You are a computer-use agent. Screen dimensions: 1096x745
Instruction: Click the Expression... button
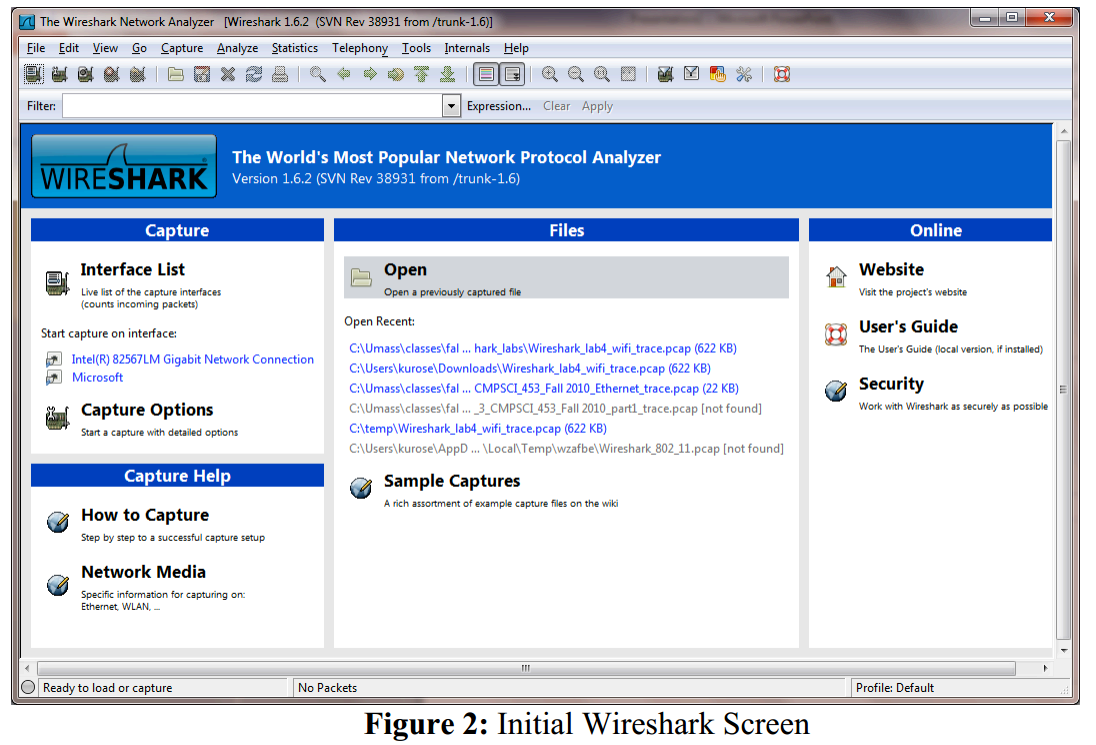[x=498, y=106]
